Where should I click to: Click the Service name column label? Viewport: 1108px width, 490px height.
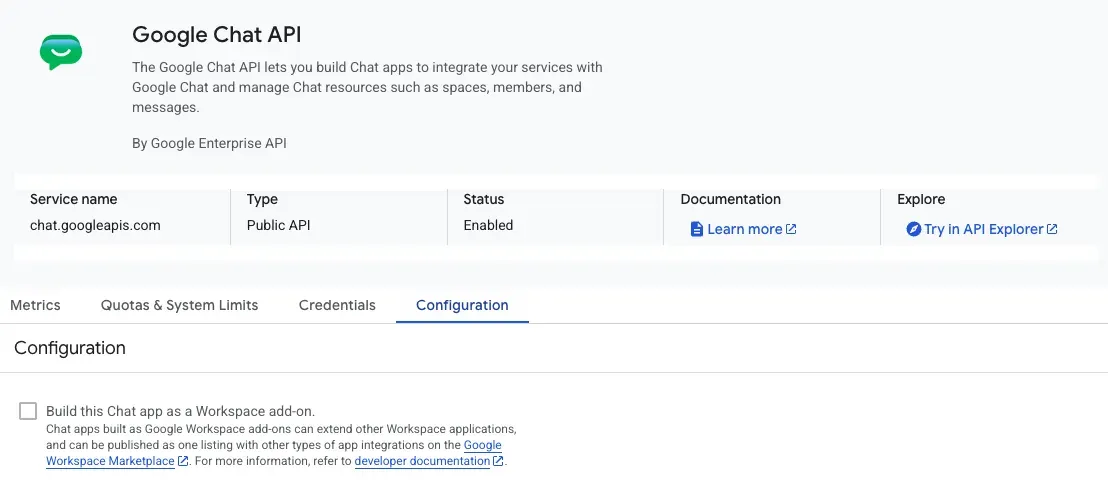click(73, 199)
